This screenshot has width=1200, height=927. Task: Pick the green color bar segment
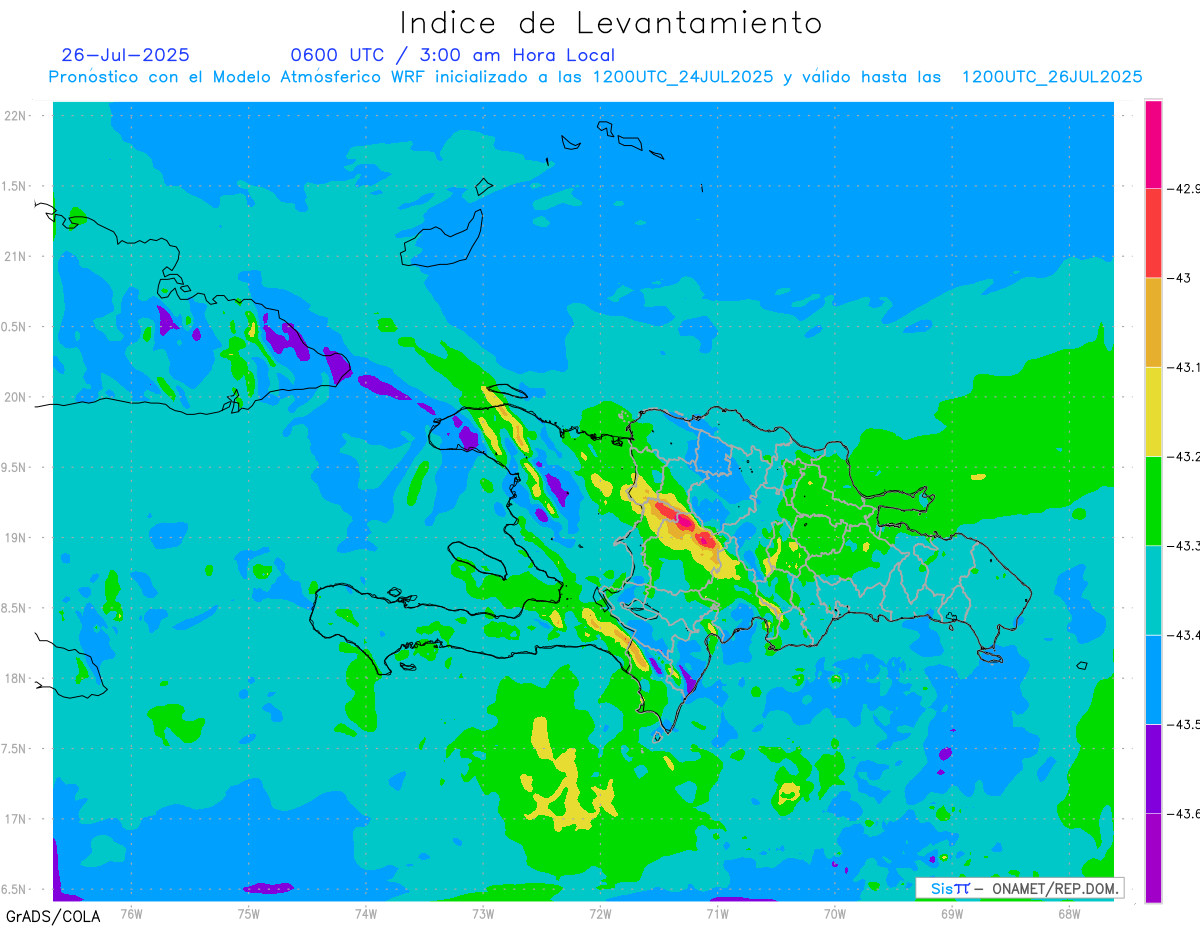(x=1153, y=500)
